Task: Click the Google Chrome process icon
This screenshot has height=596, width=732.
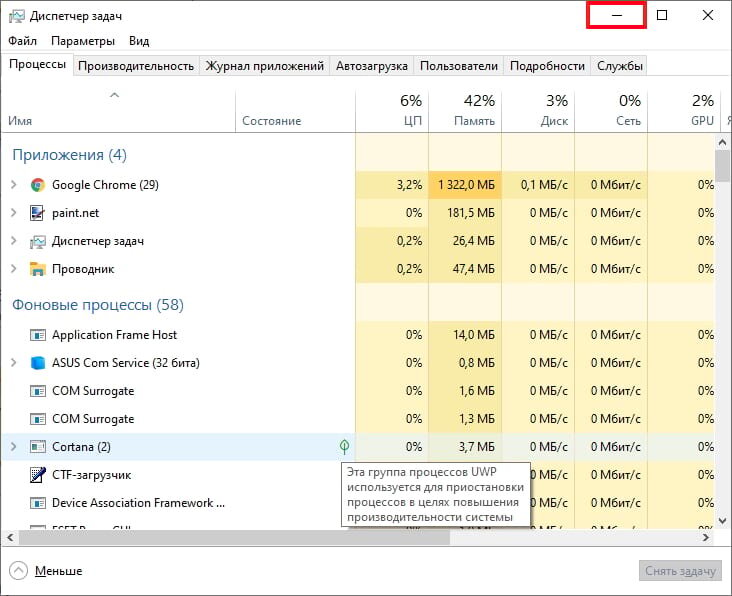Action: (x=38, y=185)
